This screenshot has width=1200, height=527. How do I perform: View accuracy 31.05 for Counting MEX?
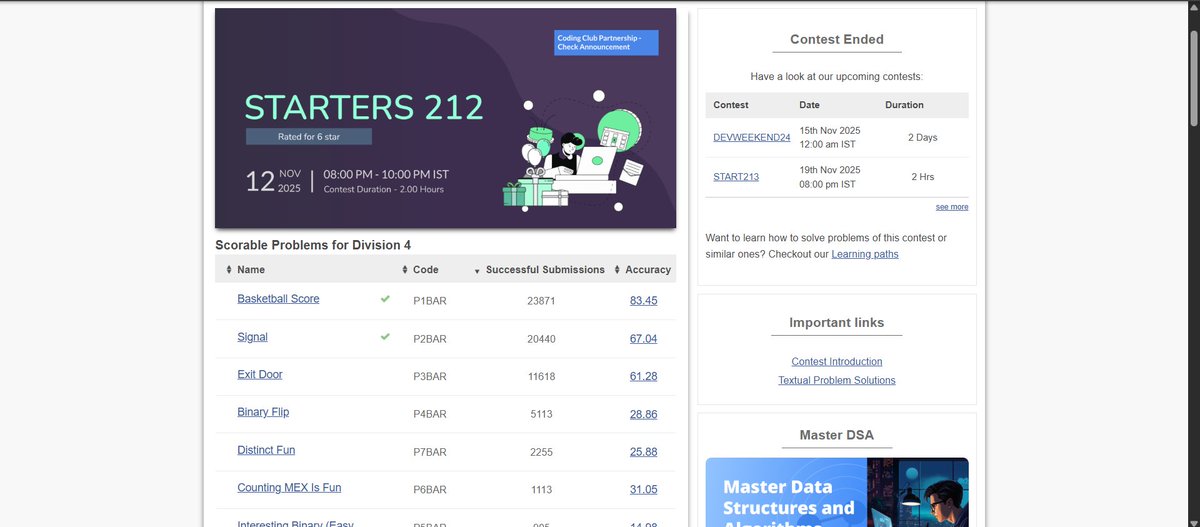[x=644, y=489]
